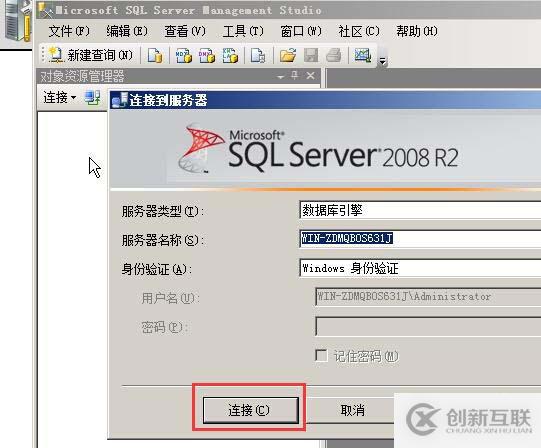Click the password (密码) field
Screen dimensions: 541x448
click(428, 326)
